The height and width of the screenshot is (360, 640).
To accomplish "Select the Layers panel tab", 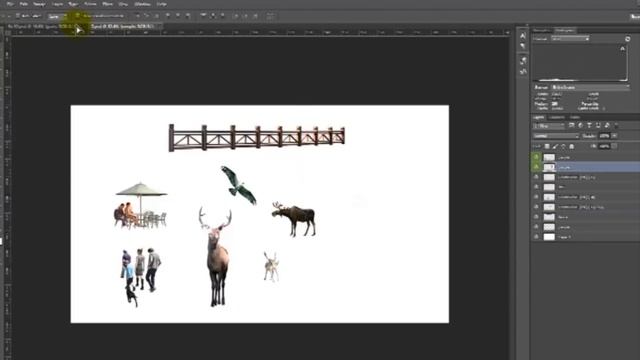I will click(538, 118).
